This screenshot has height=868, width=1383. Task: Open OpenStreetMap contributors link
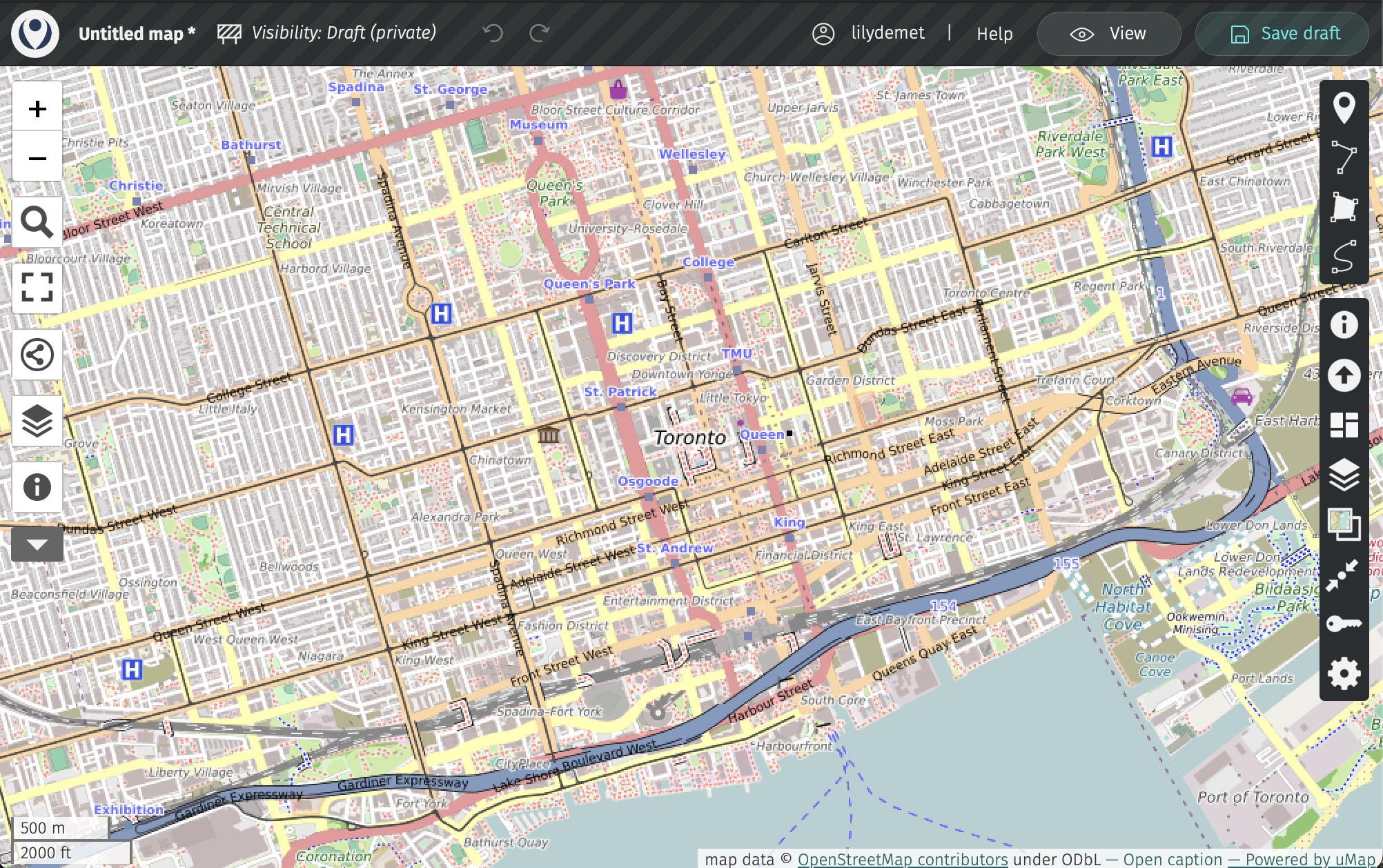tap(902, 859)
